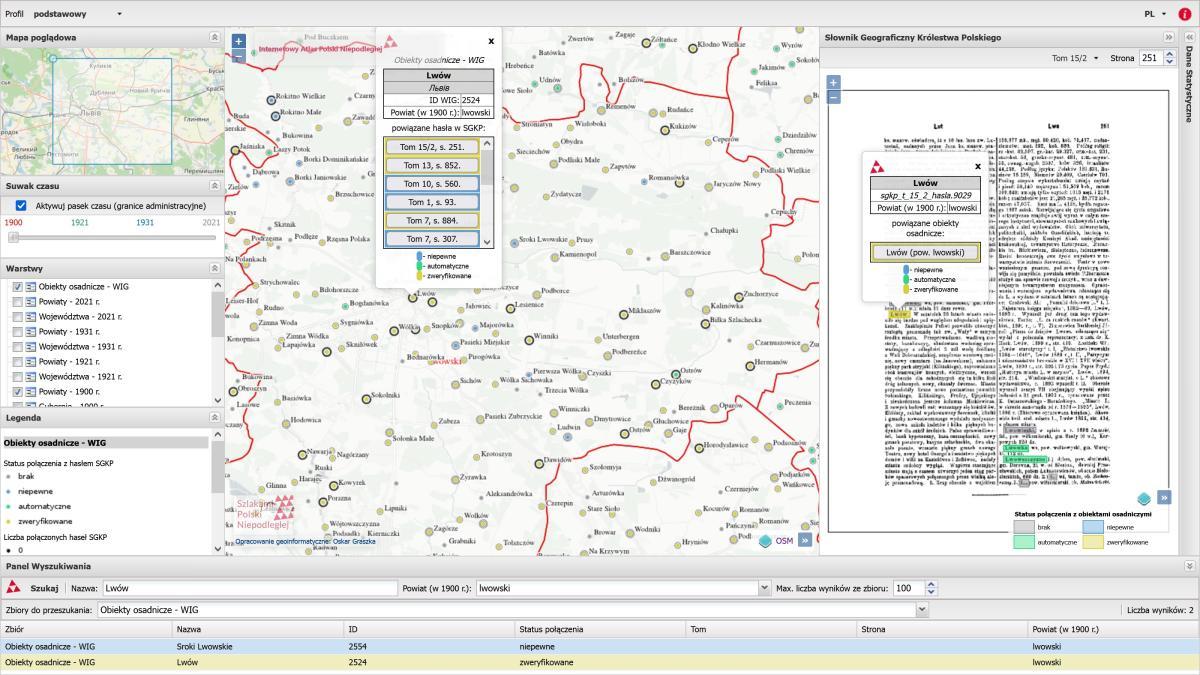
Task: Open the main map layer switcher icon
Action: coord(765,540)
